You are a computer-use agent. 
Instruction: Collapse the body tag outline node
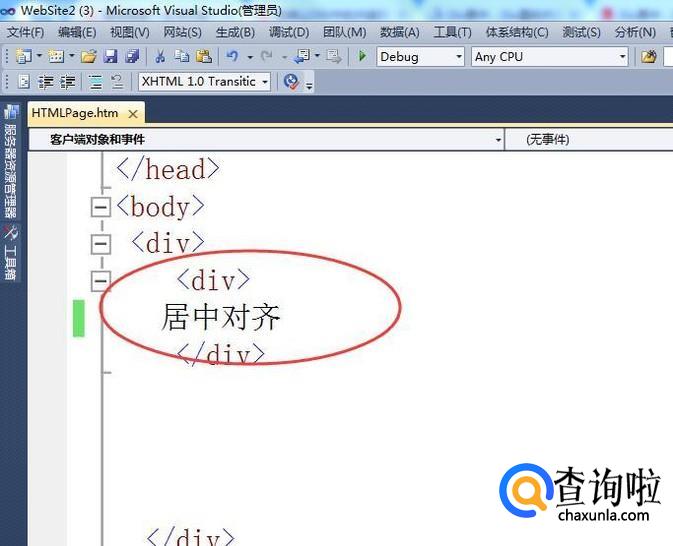100,207
